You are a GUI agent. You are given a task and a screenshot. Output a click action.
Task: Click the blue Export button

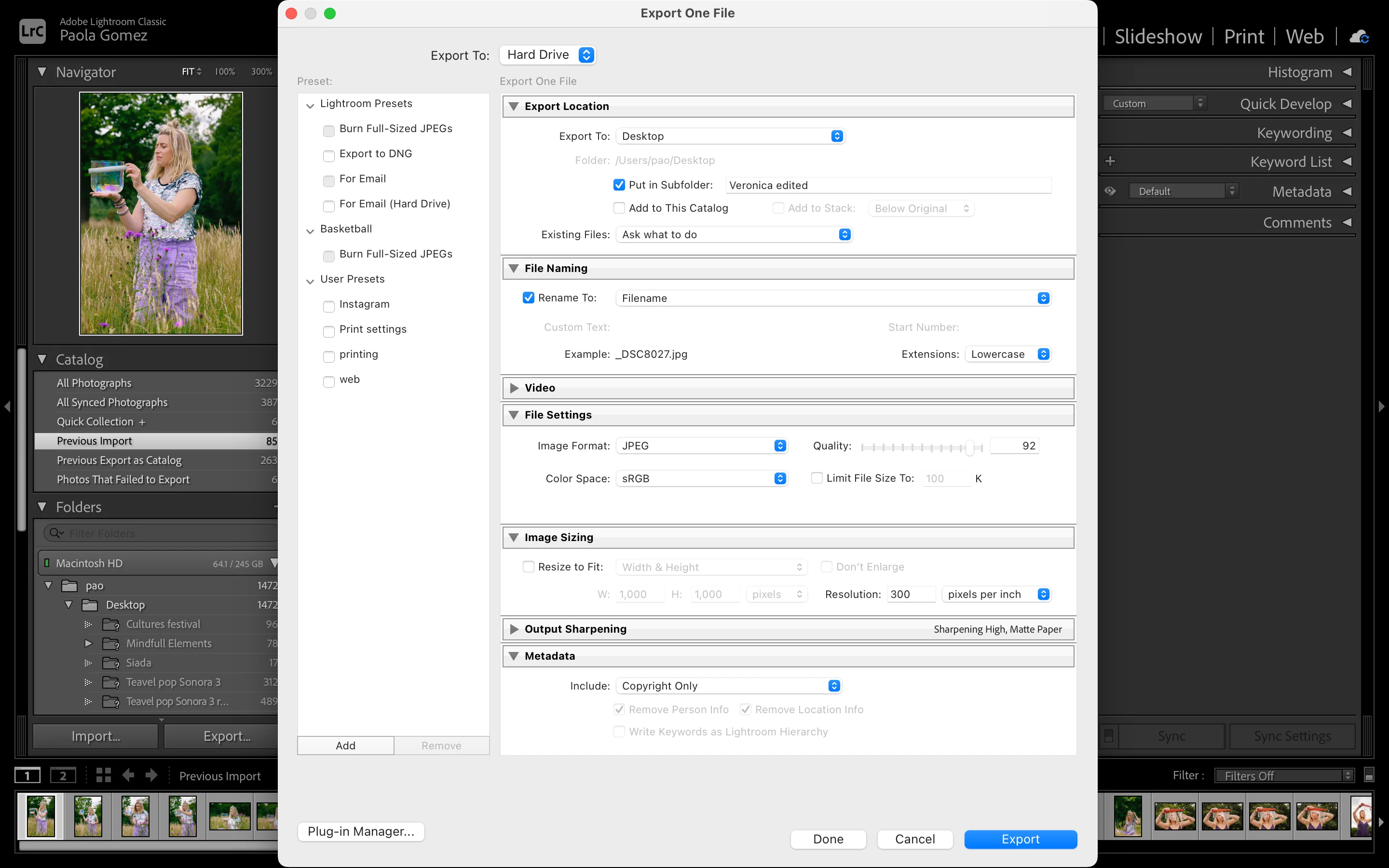1020,839
